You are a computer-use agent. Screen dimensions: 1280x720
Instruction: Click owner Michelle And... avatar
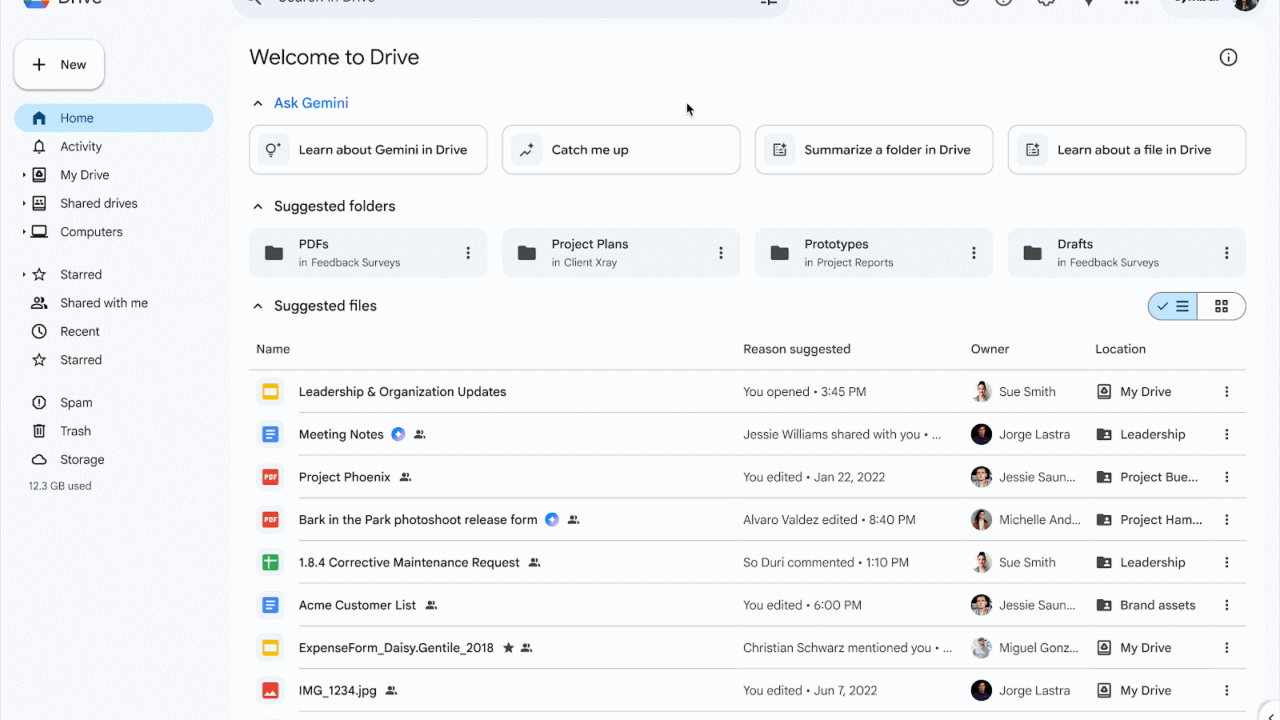point(981,520)
